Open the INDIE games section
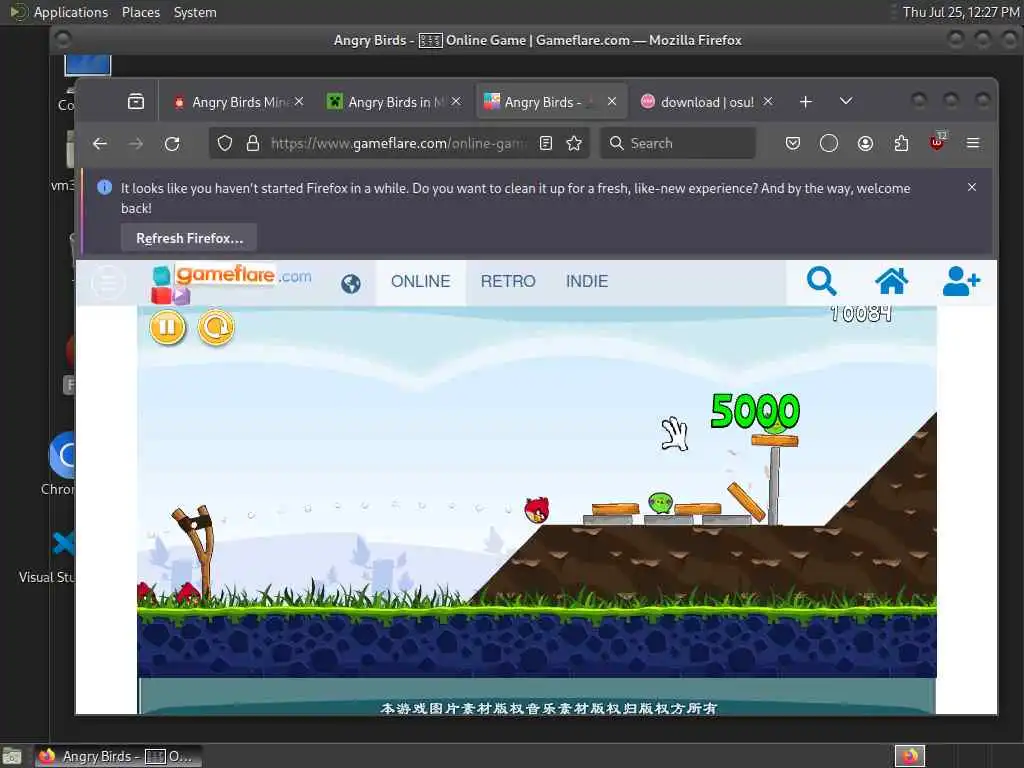 586,281
